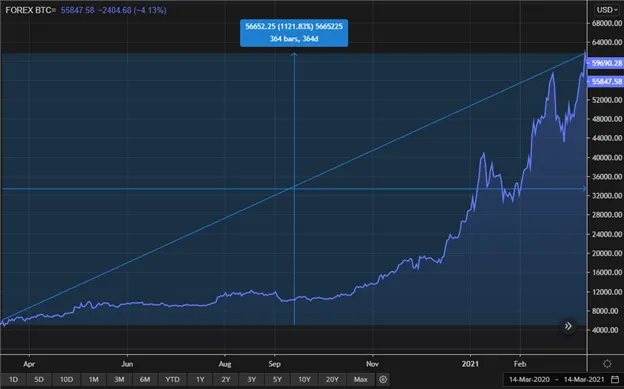Switch to the 2Y range

[226, 379]
